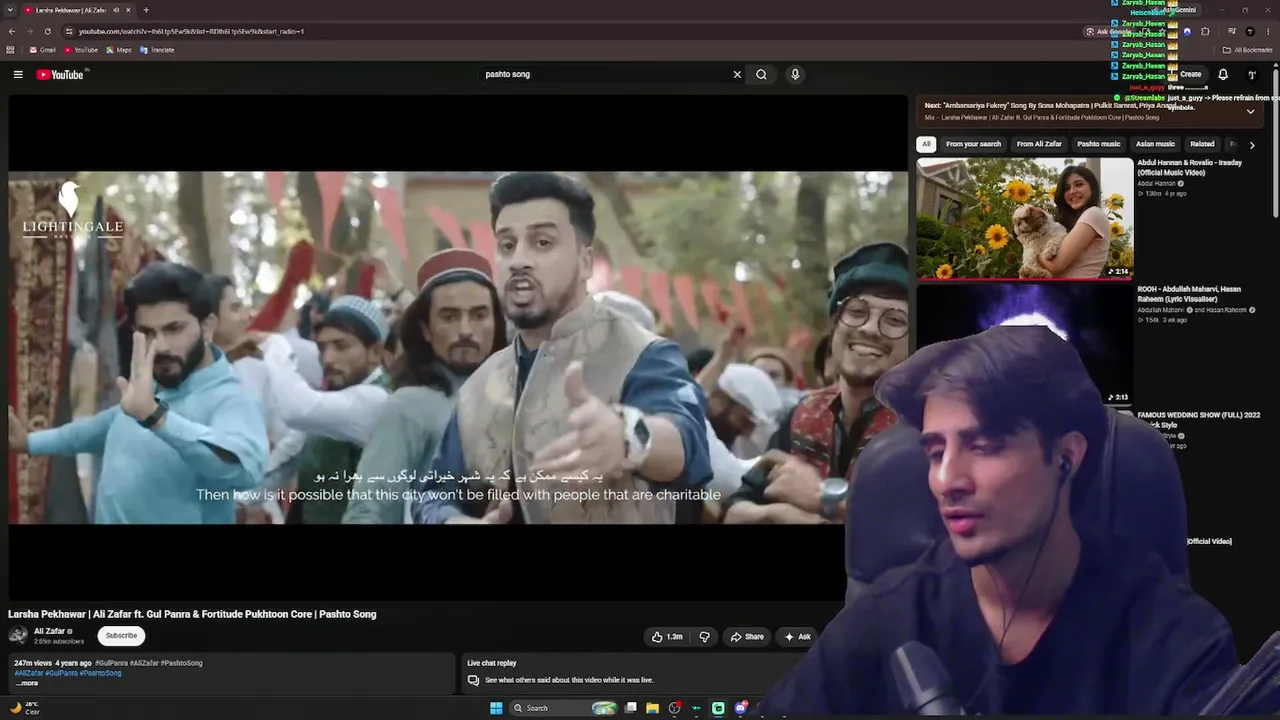Subscribe to Ali Zafar channel
This screenshot has width=1280, height=720.
click(x=121, y=635)
